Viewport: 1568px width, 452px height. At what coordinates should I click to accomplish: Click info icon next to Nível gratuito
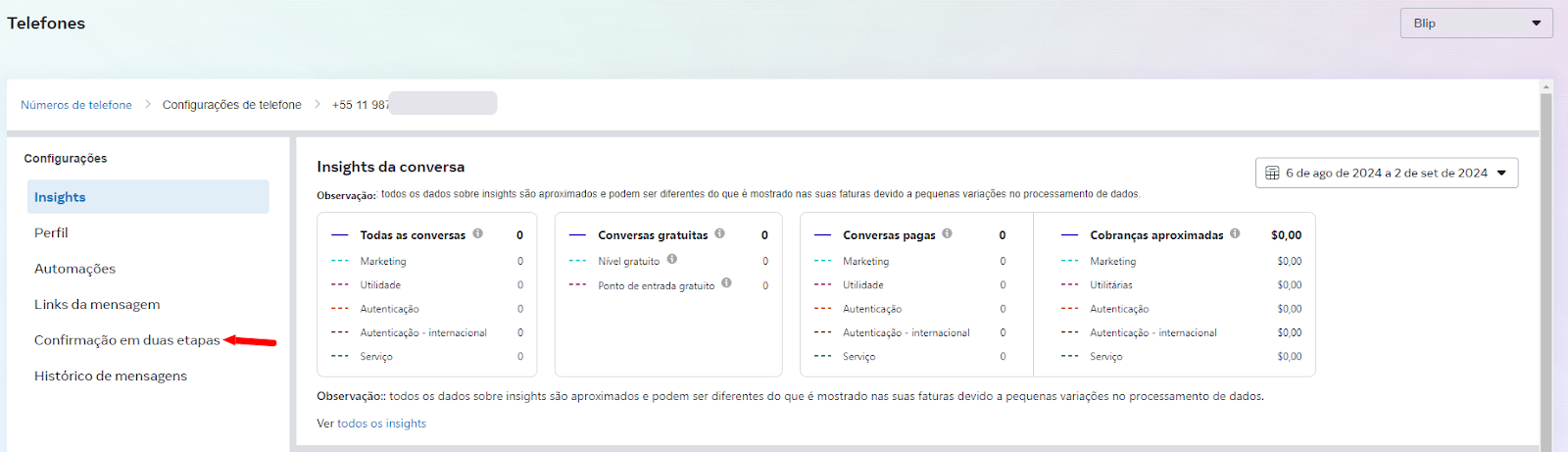671,259
